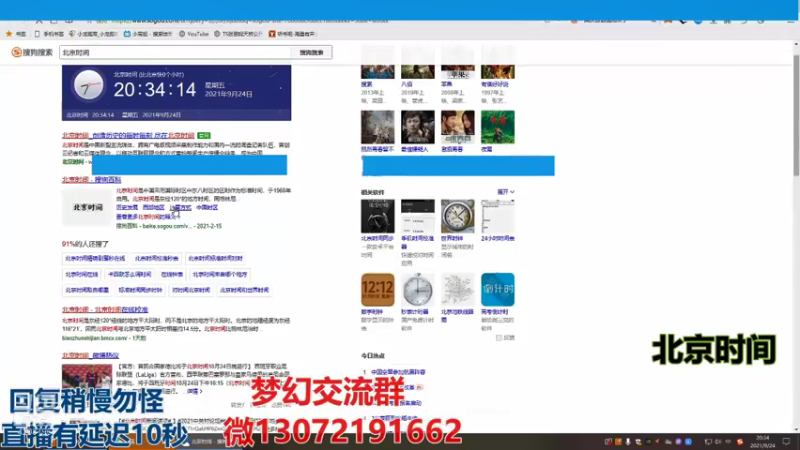Open the 高考倒计时 app icon

(497, 289)
